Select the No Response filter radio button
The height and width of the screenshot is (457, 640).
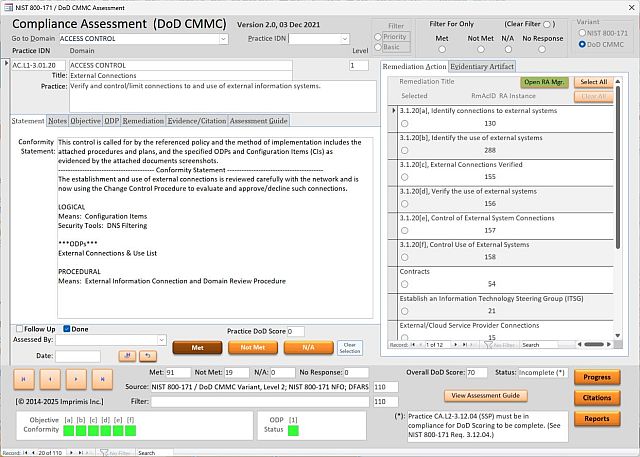point(542,49)
